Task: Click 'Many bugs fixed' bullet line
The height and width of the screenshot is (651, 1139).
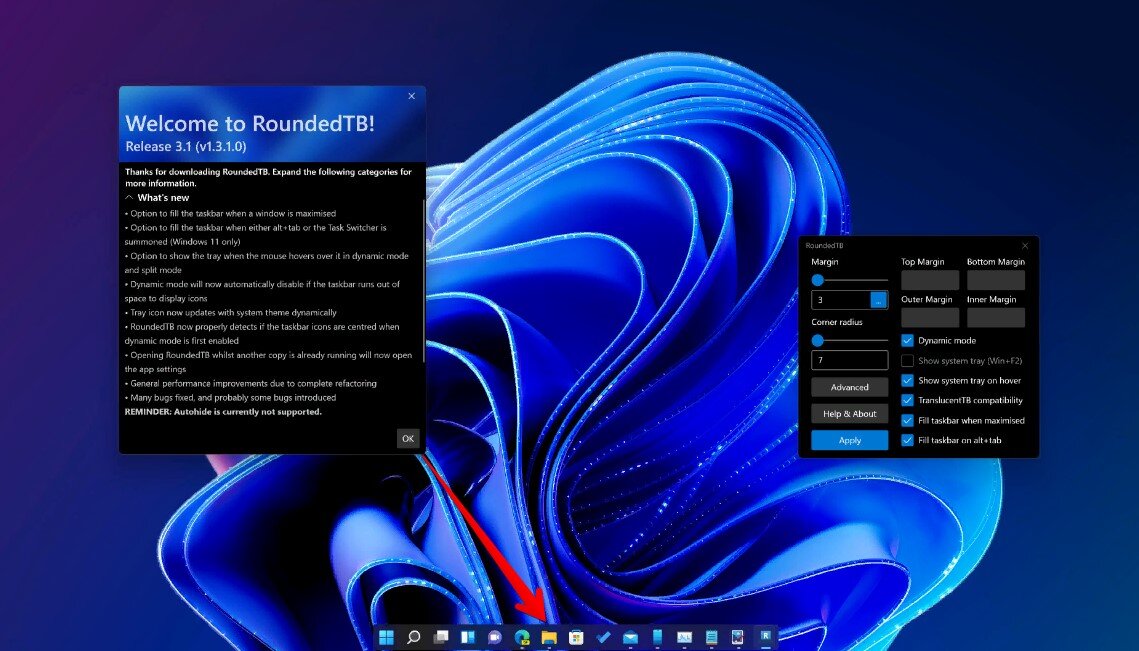Action: click(230, 397)
